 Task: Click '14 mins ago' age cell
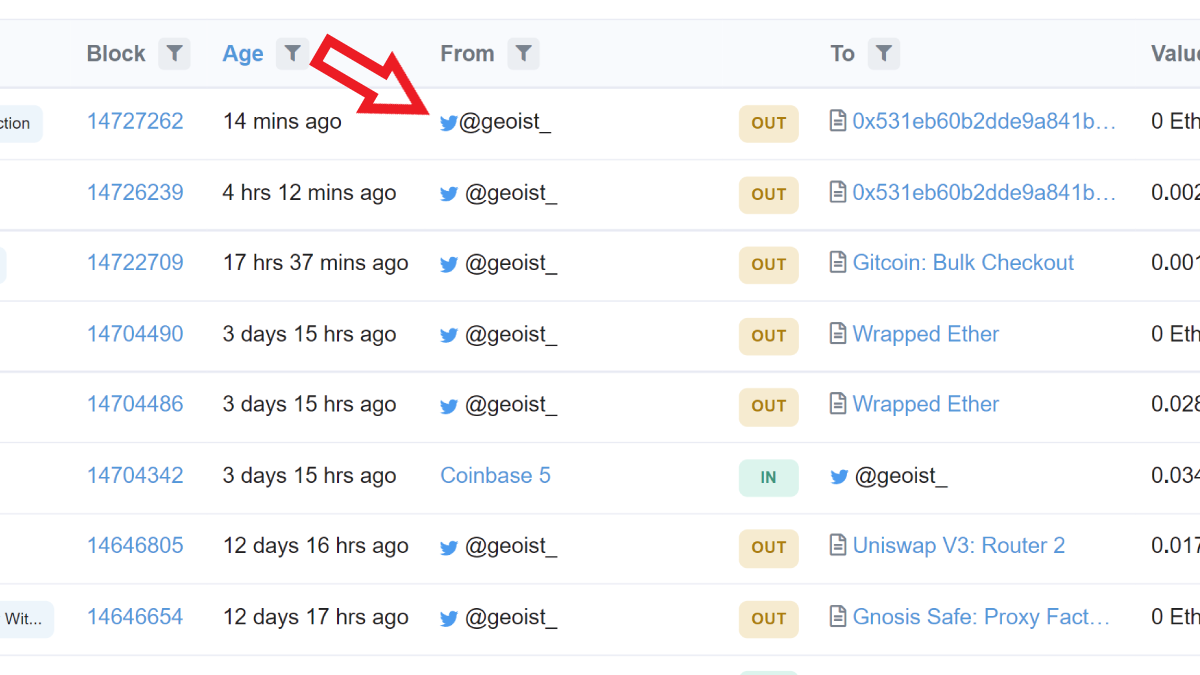coord(282,122)
